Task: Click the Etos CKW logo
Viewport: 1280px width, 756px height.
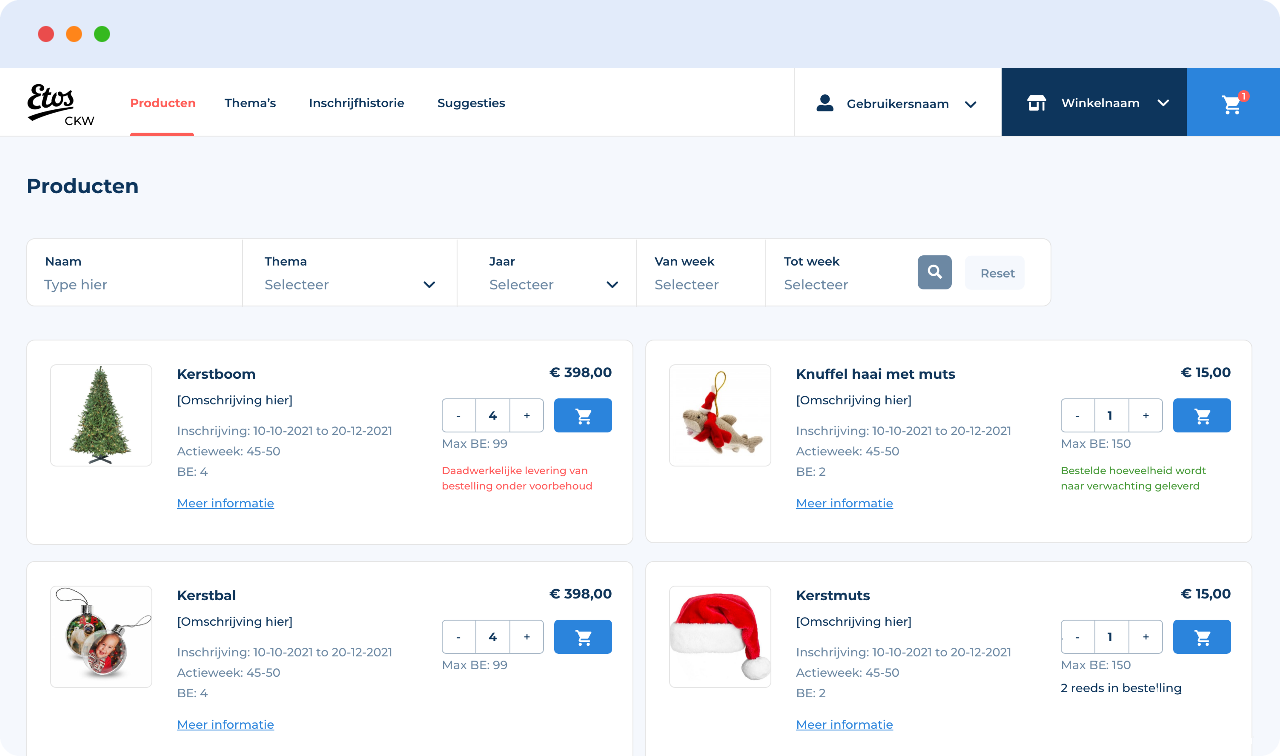Action: [x=60, y=104]
